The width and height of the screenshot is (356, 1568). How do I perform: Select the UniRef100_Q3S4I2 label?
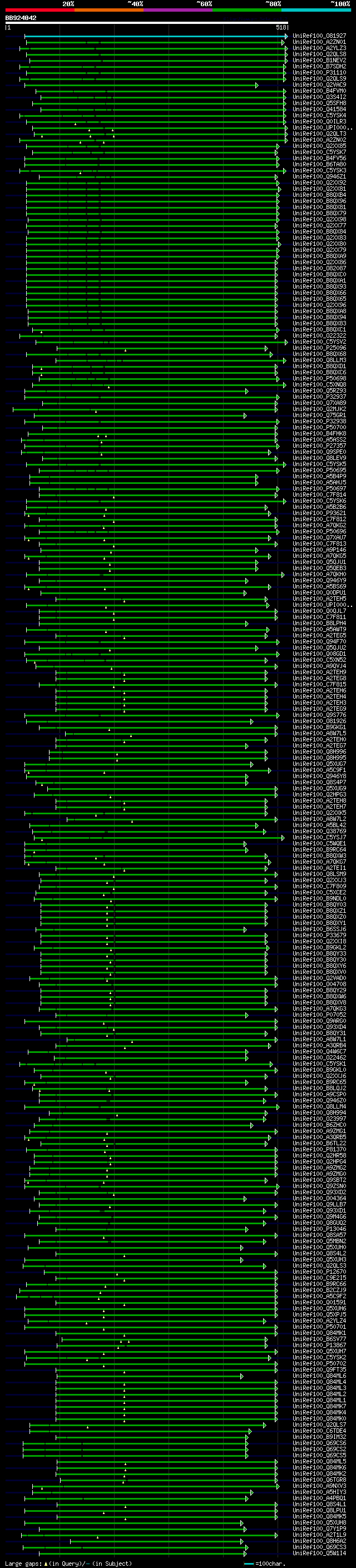pos(319,97)
